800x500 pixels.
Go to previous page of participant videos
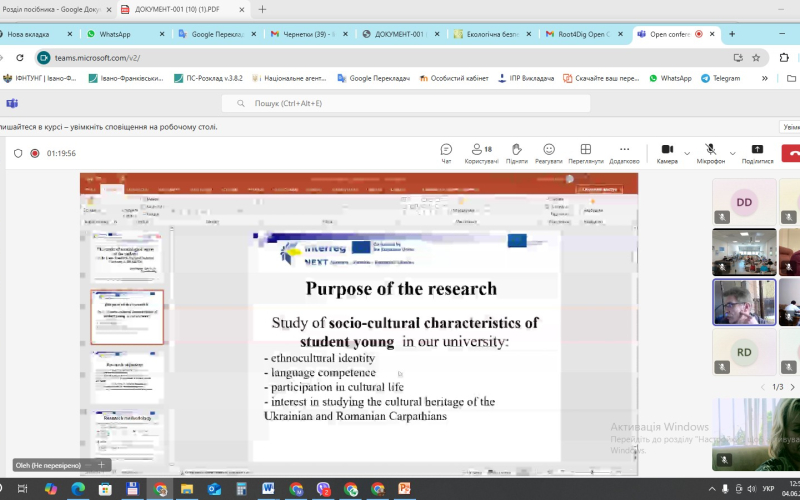[763, 387]
